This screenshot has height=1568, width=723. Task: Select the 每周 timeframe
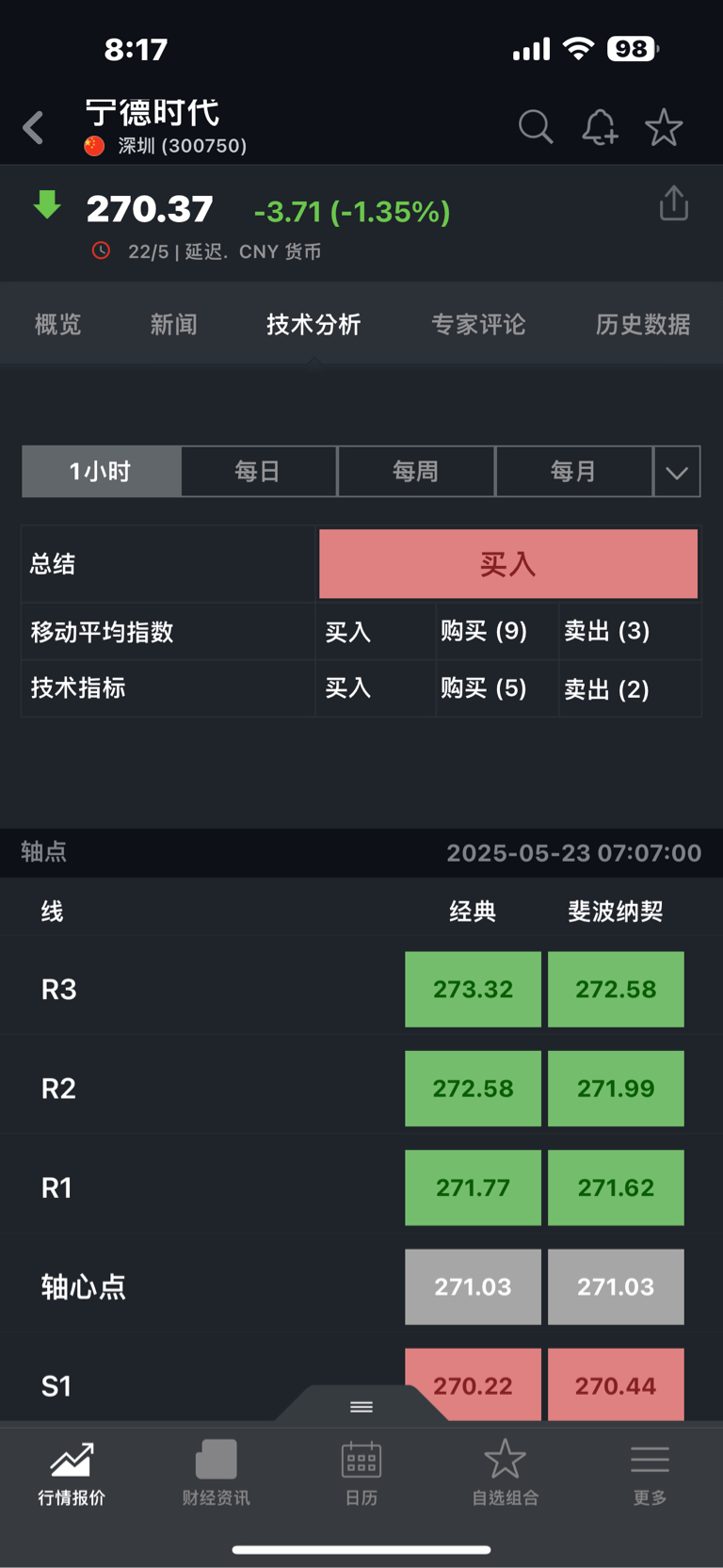click(415, 471)
